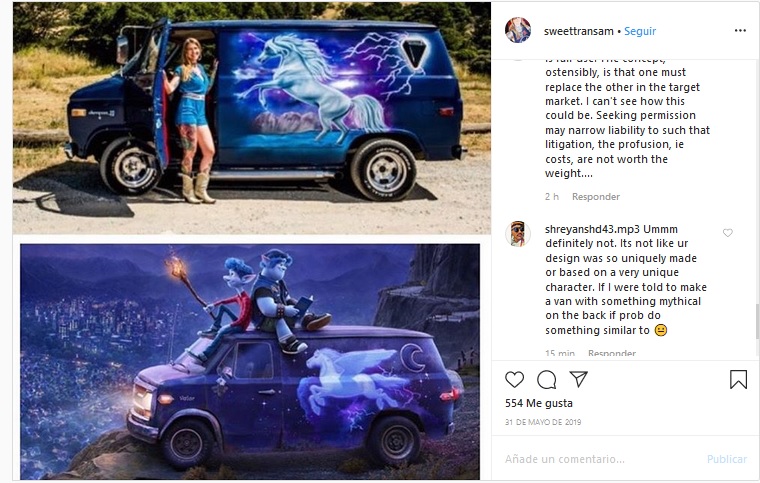
Task: Follow the account via the Seguir link
Action: point(640,31)
